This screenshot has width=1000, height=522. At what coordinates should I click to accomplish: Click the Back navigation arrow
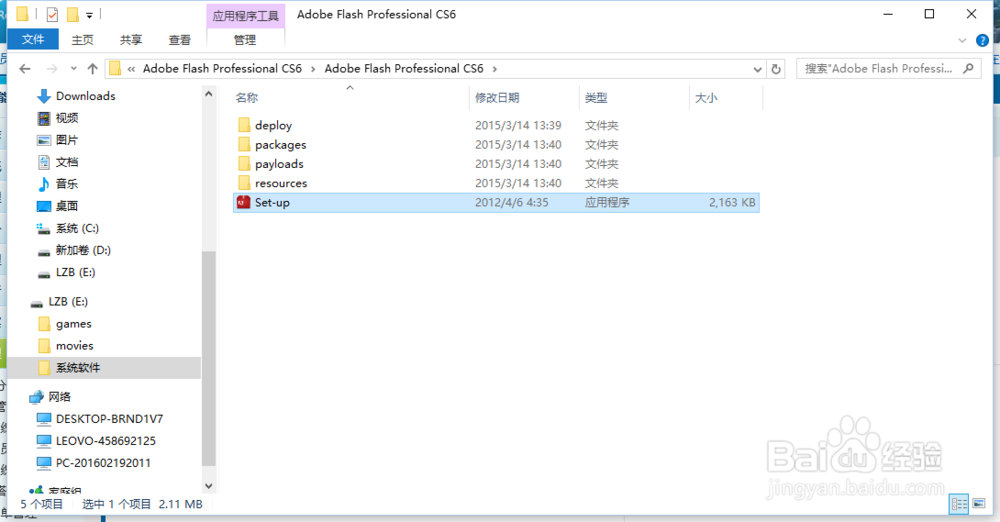[25, 69]
